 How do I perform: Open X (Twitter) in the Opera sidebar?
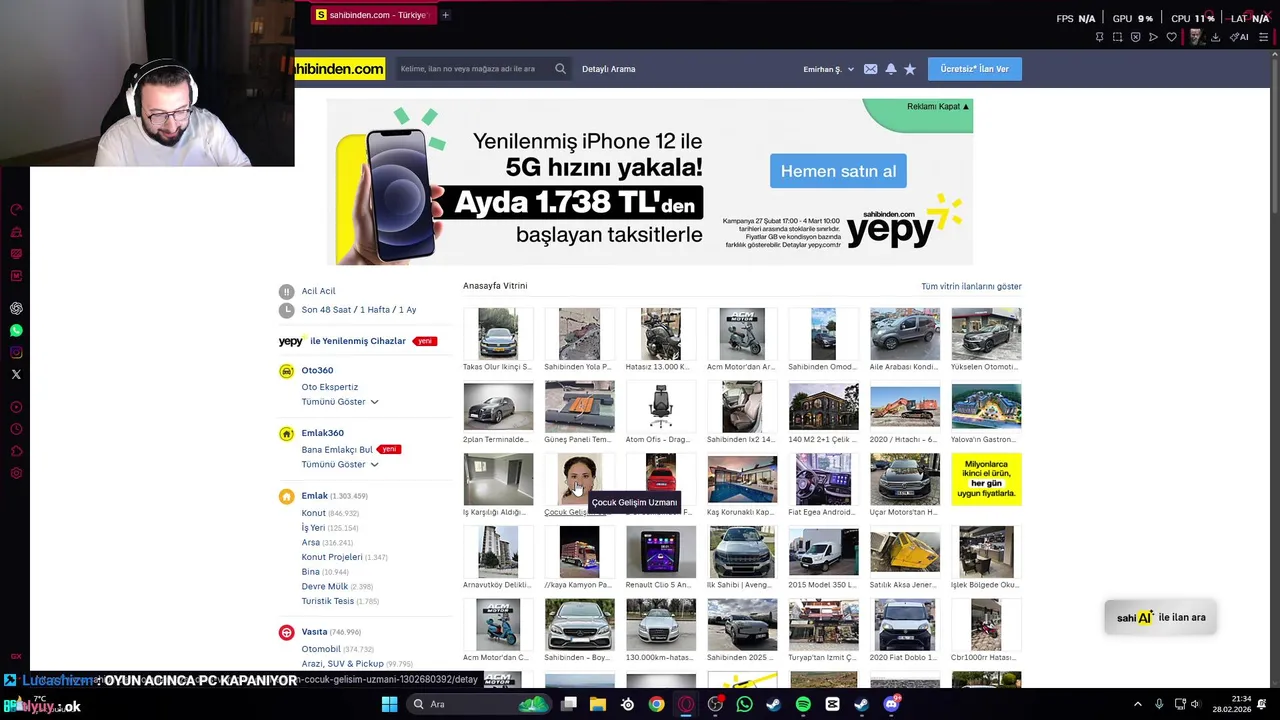(x=16, y=374)
